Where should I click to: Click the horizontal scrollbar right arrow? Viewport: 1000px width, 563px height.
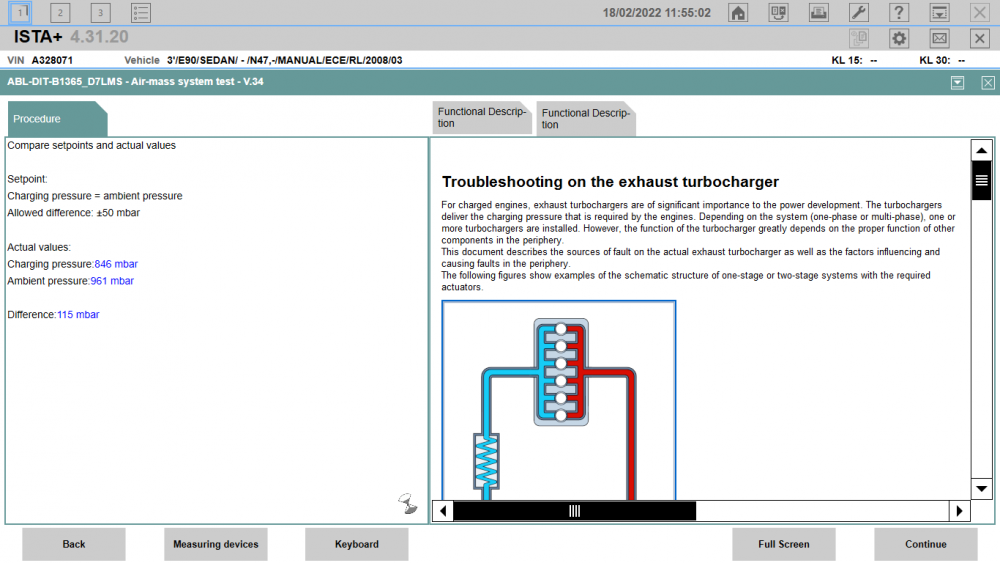pyautogui.click(x=959, y=511)
